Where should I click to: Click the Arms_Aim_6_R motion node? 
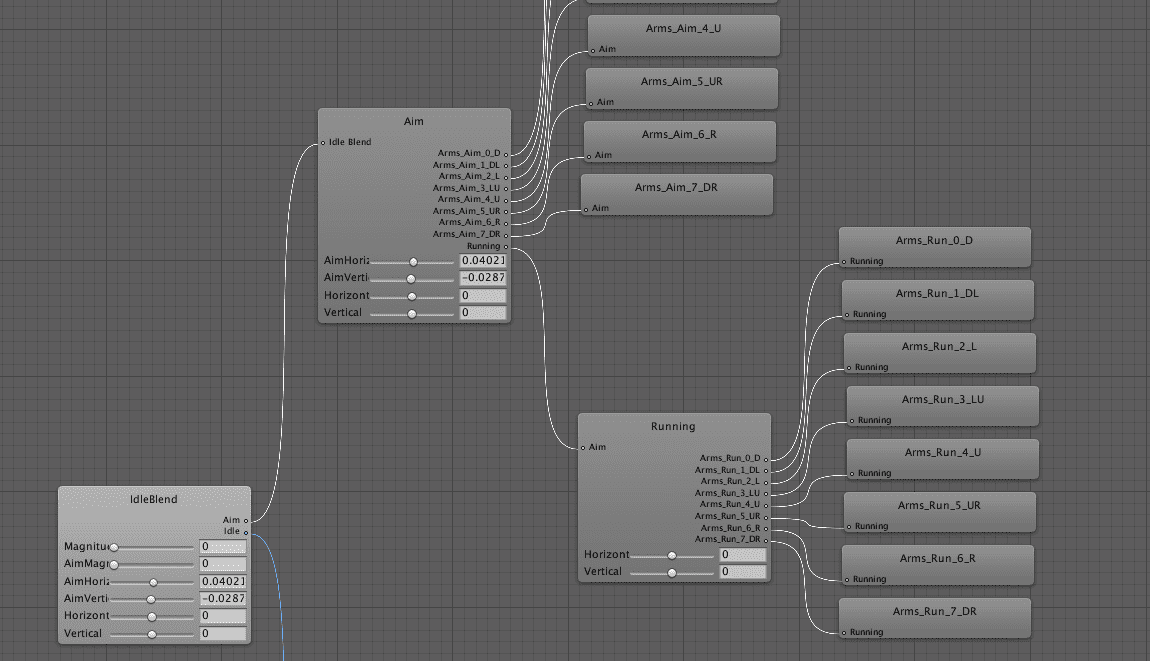[679, 134]
